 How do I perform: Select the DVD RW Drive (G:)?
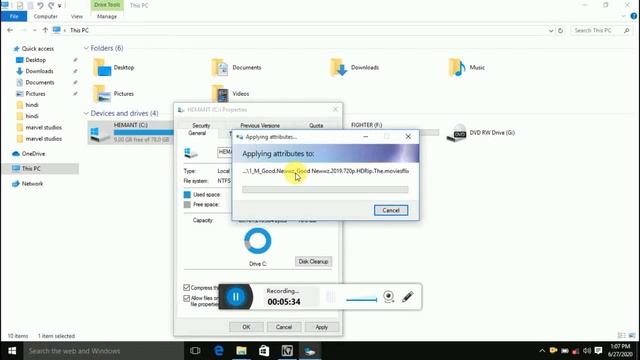point(481,133)
